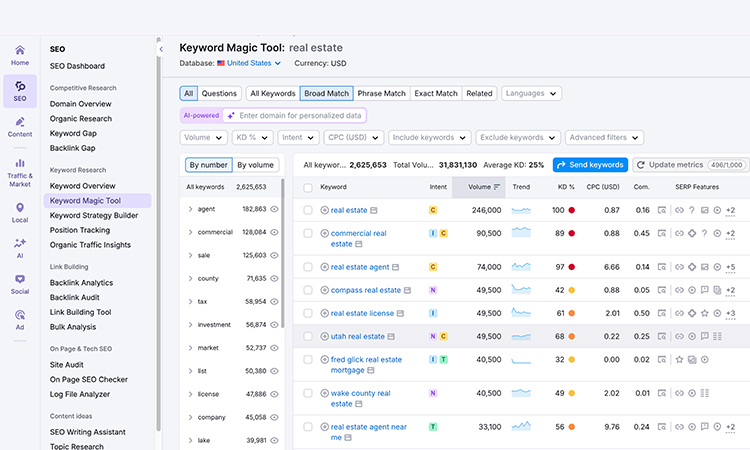Click the trend sparkline for 'real estate'
This screenshot has width=750, height=450.
pos(521,210)
